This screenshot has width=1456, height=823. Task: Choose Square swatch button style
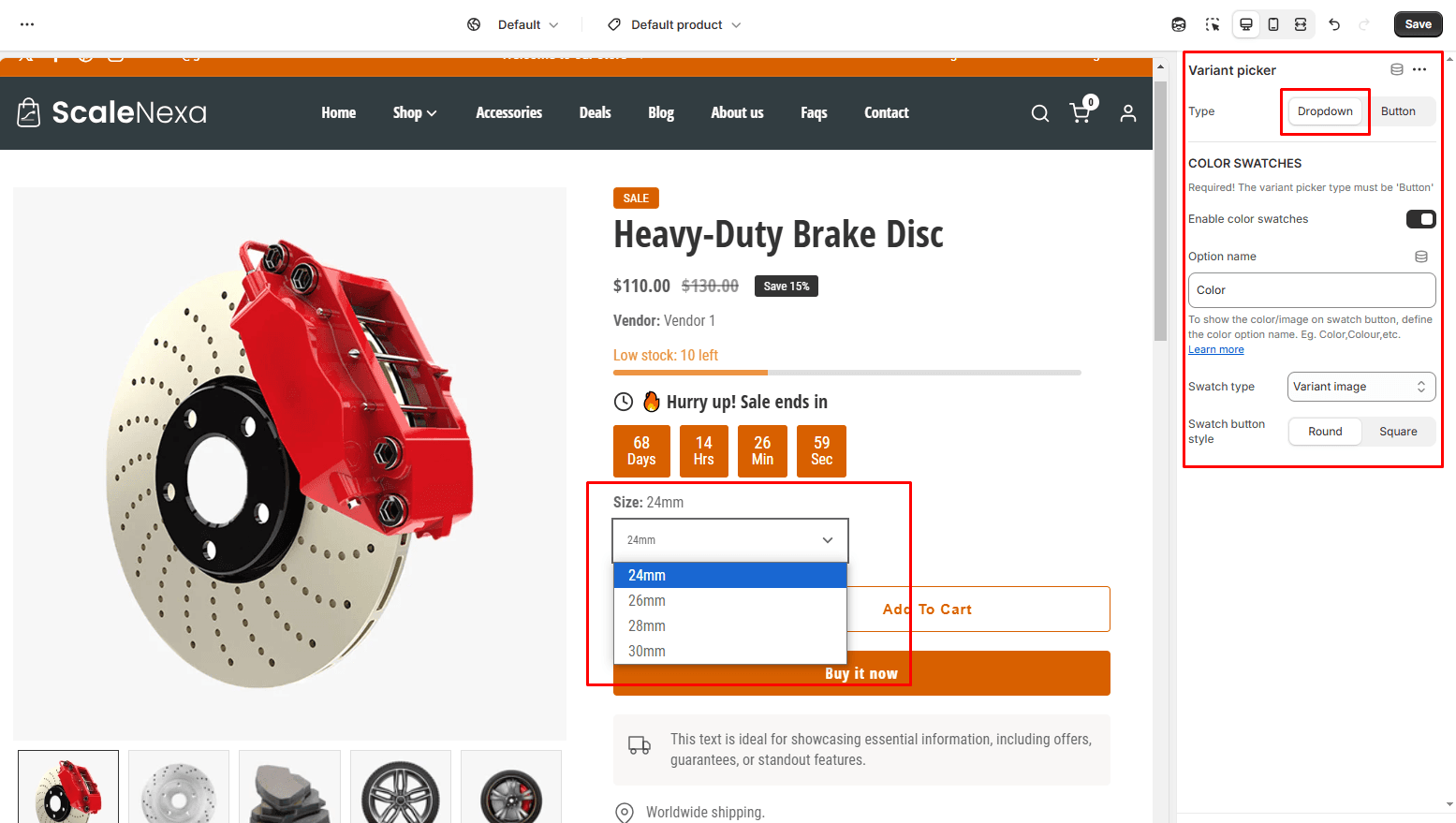coord(1398,432)
